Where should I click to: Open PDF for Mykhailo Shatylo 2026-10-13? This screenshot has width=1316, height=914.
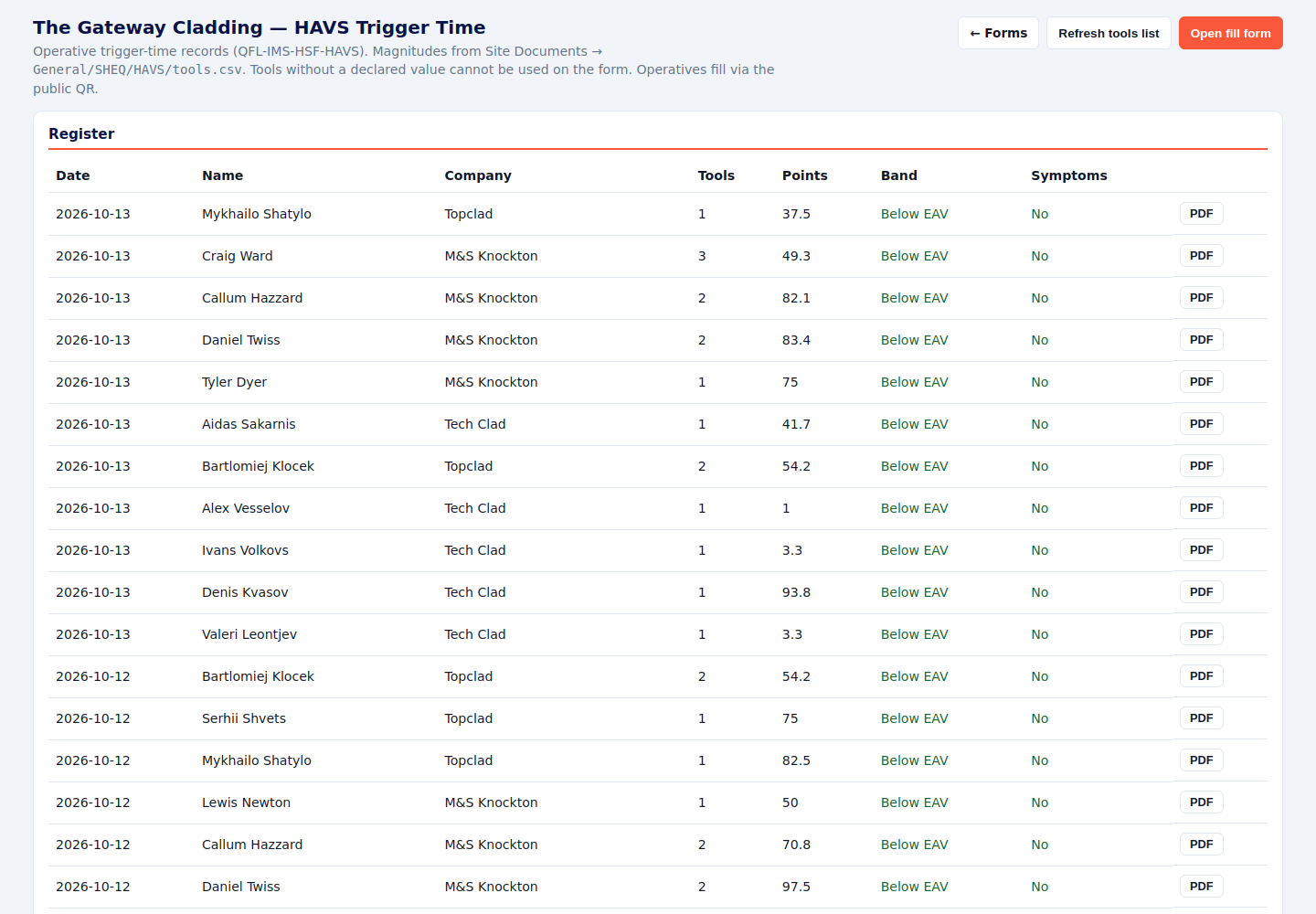coord(1201,214)
